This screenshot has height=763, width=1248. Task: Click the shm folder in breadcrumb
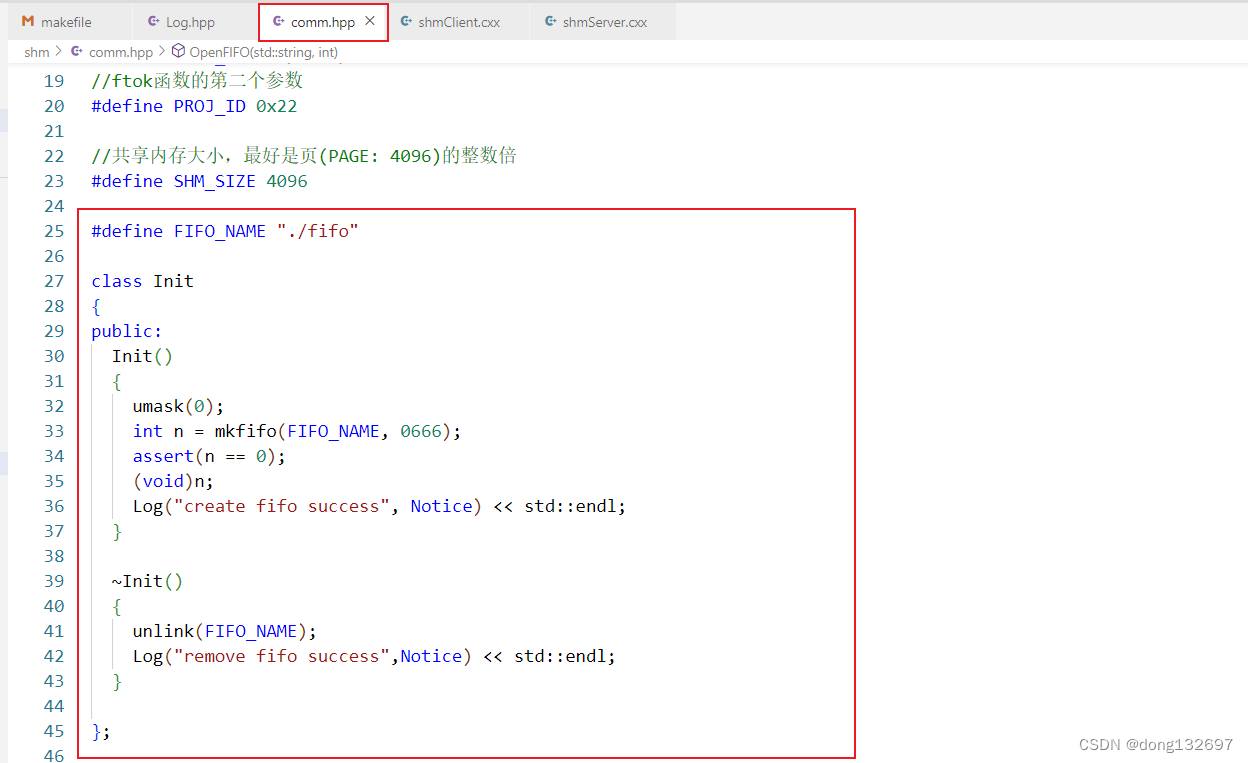tap(37, 52)
